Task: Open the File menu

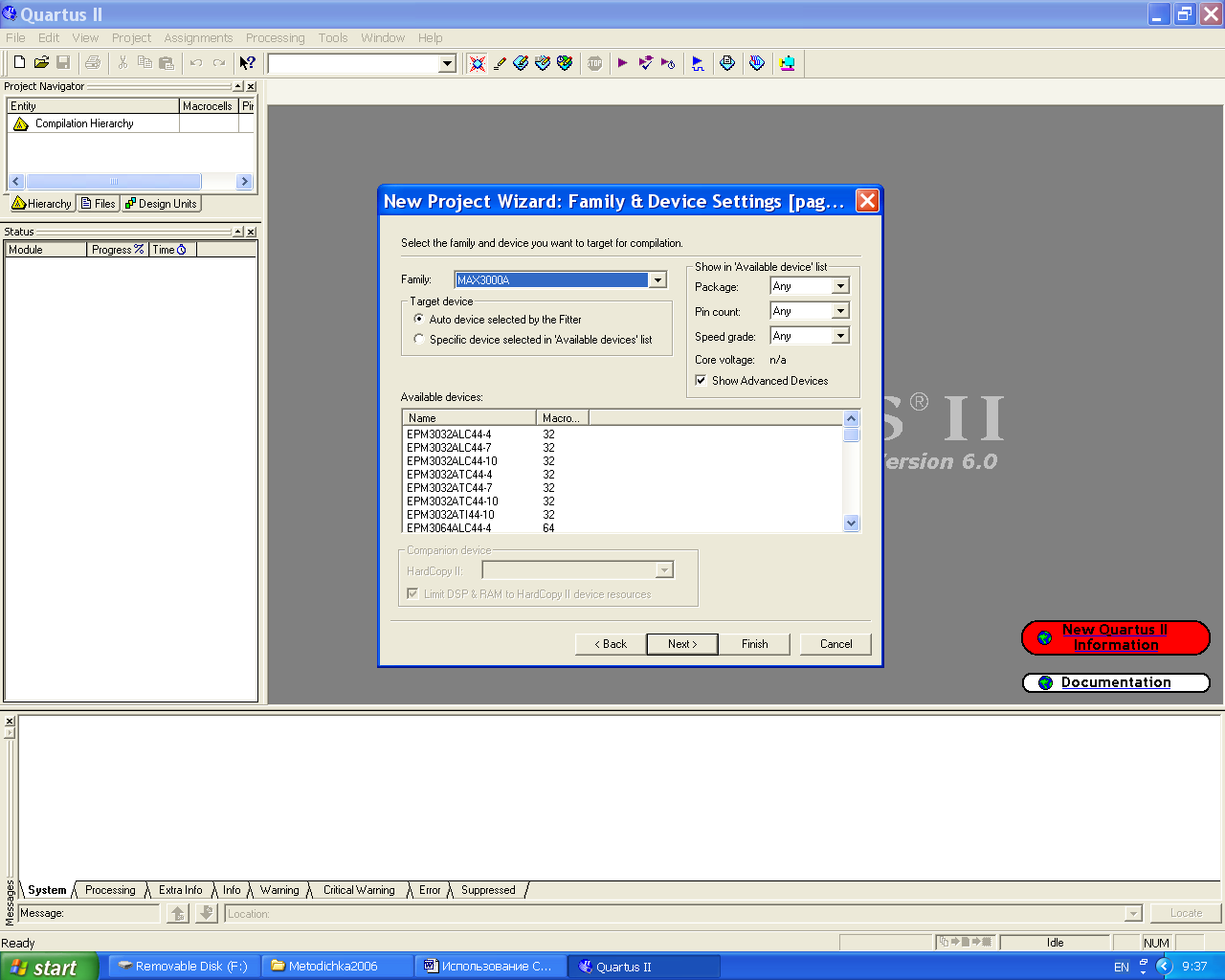Action: (x=16, y=37)
